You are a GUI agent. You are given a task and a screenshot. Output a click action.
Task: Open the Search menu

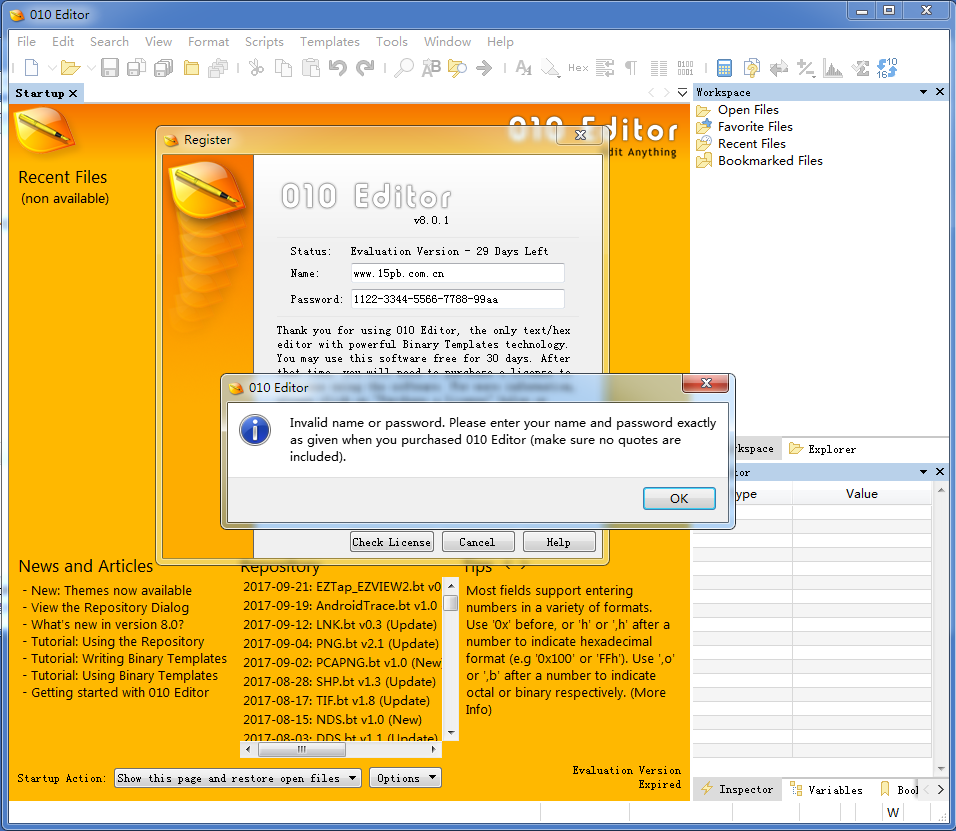click(109, 41)
